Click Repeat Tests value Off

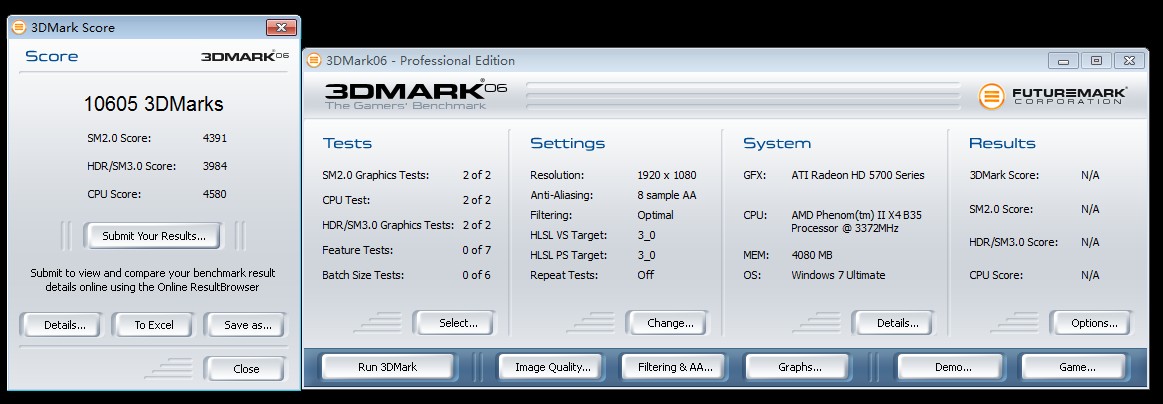[x=645, y=274]
